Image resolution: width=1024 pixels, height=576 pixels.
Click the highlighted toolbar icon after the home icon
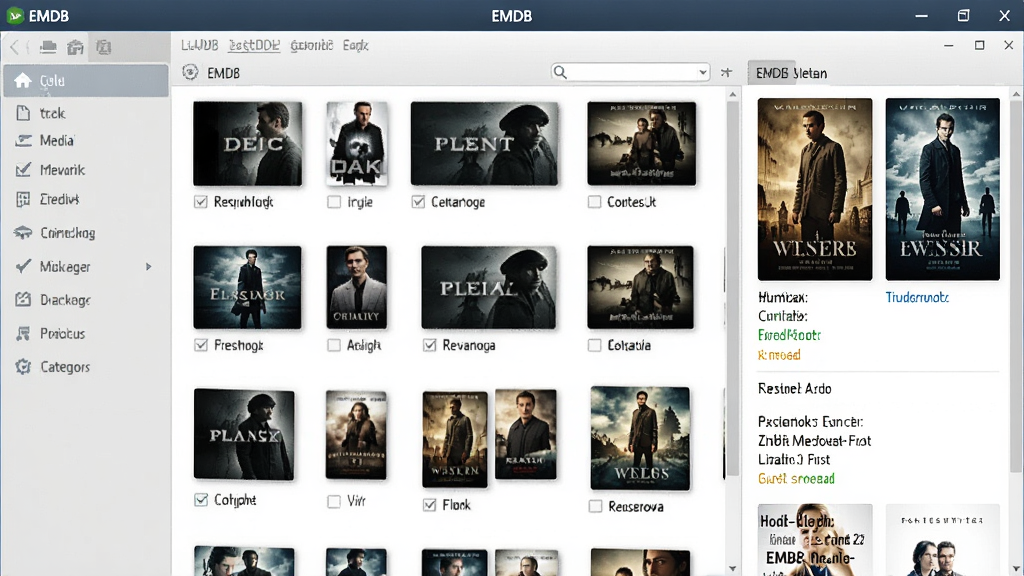tap(103, 47)
